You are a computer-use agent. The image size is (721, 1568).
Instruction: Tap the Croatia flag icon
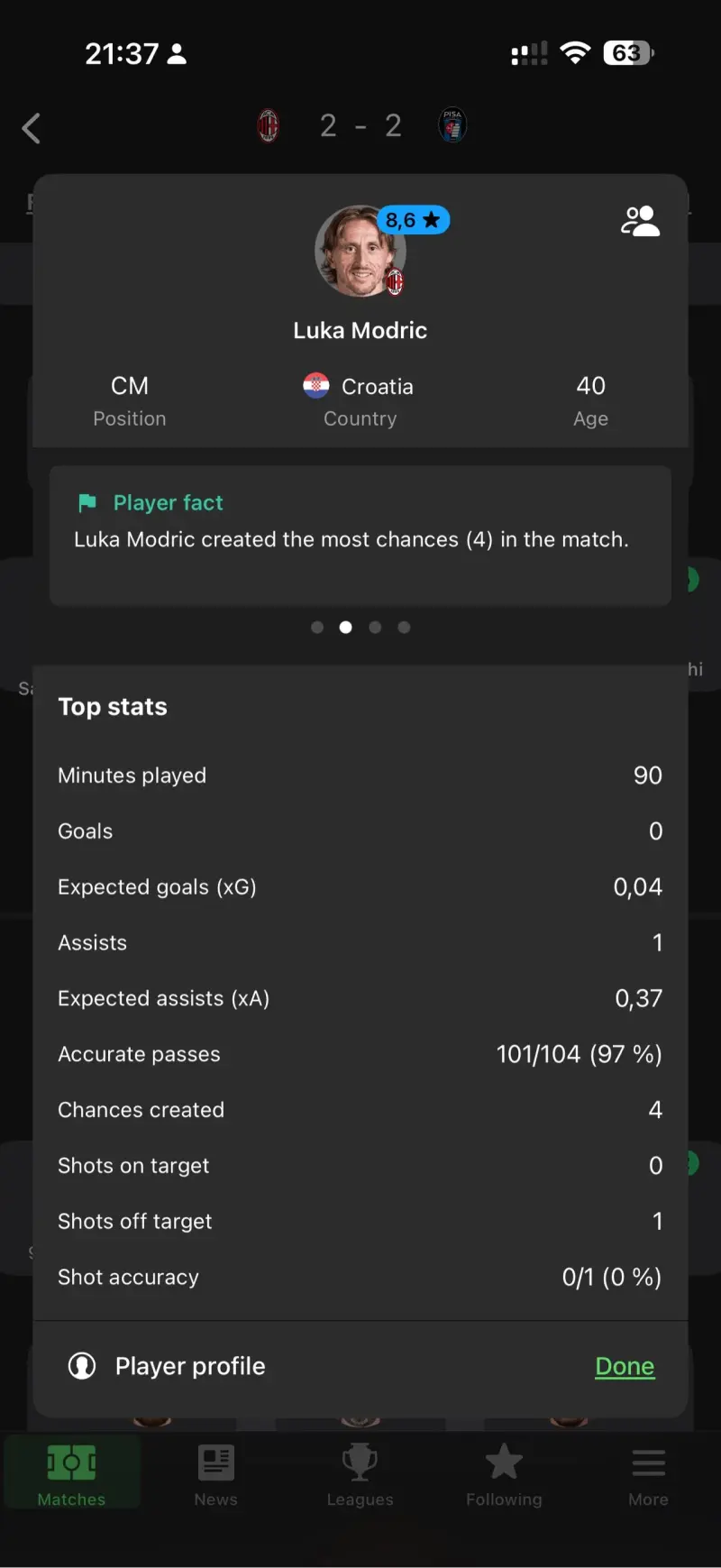point(316,386)
